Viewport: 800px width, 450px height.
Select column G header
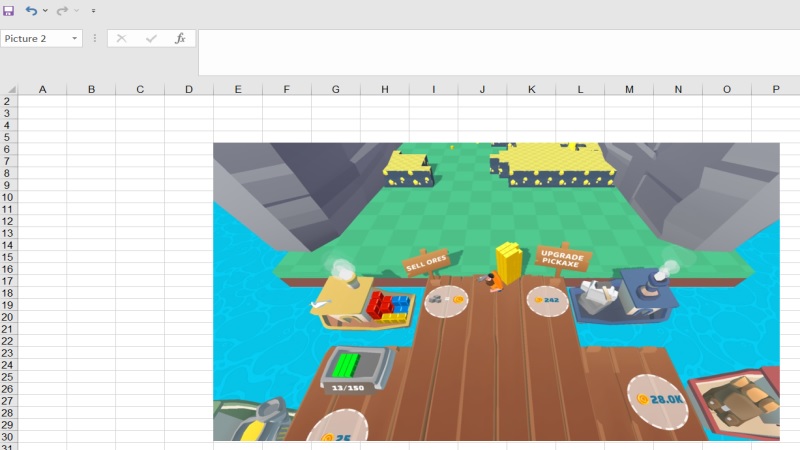coord(336,89)
